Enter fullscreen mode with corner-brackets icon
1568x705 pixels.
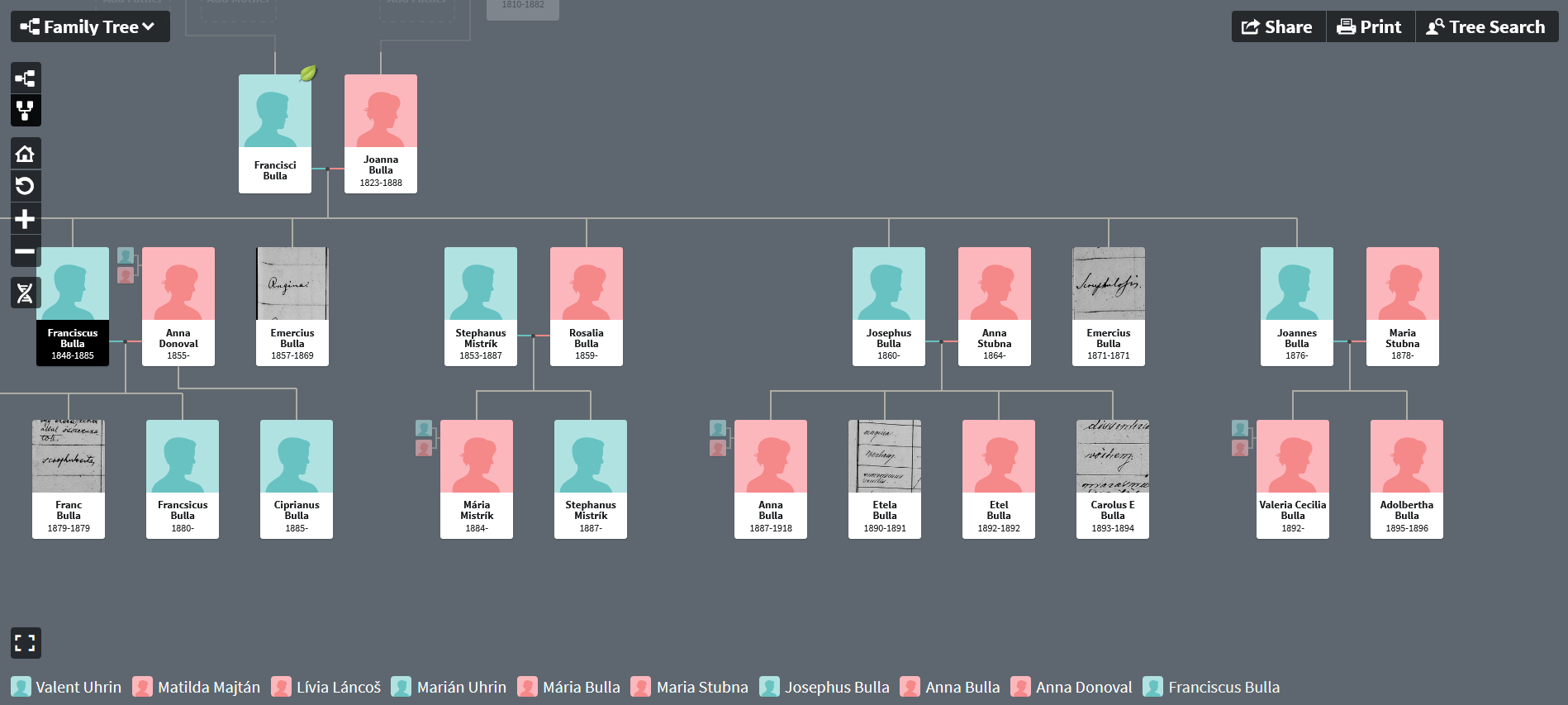click(26, 643)
